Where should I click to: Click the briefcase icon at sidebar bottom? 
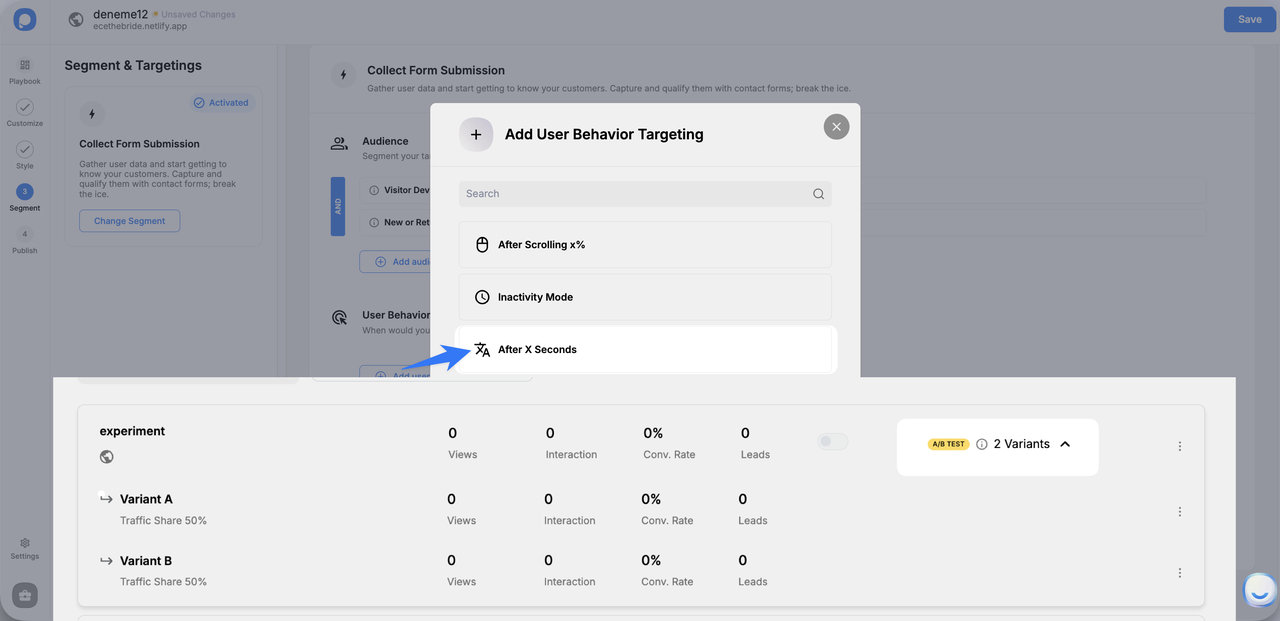coord(25,595)
